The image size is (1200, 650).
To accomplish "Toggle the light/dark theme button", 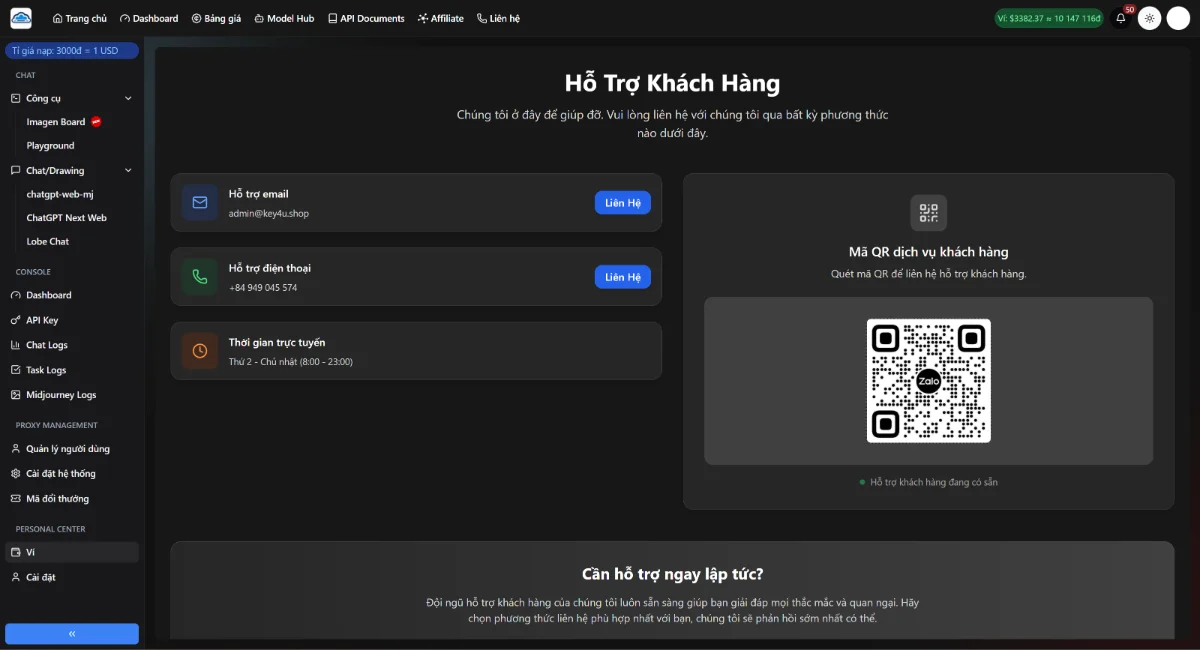I will (x=1149, y=18).
